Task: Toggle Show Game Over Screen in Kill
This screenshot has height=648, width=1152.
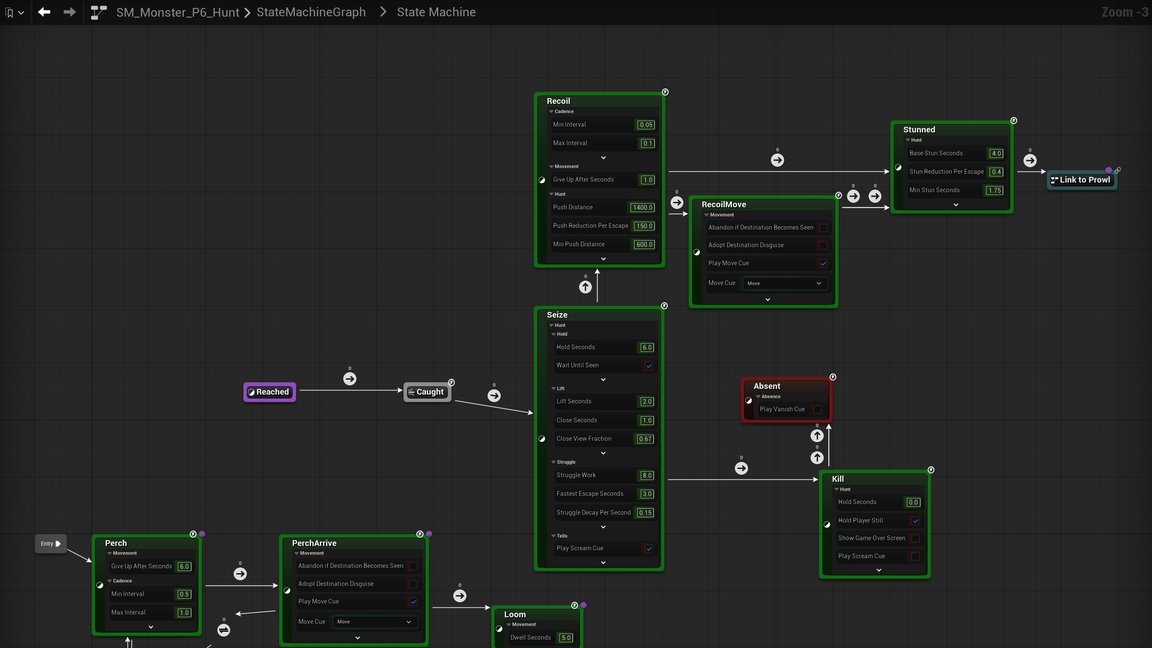Action: (x=915, y=539)
